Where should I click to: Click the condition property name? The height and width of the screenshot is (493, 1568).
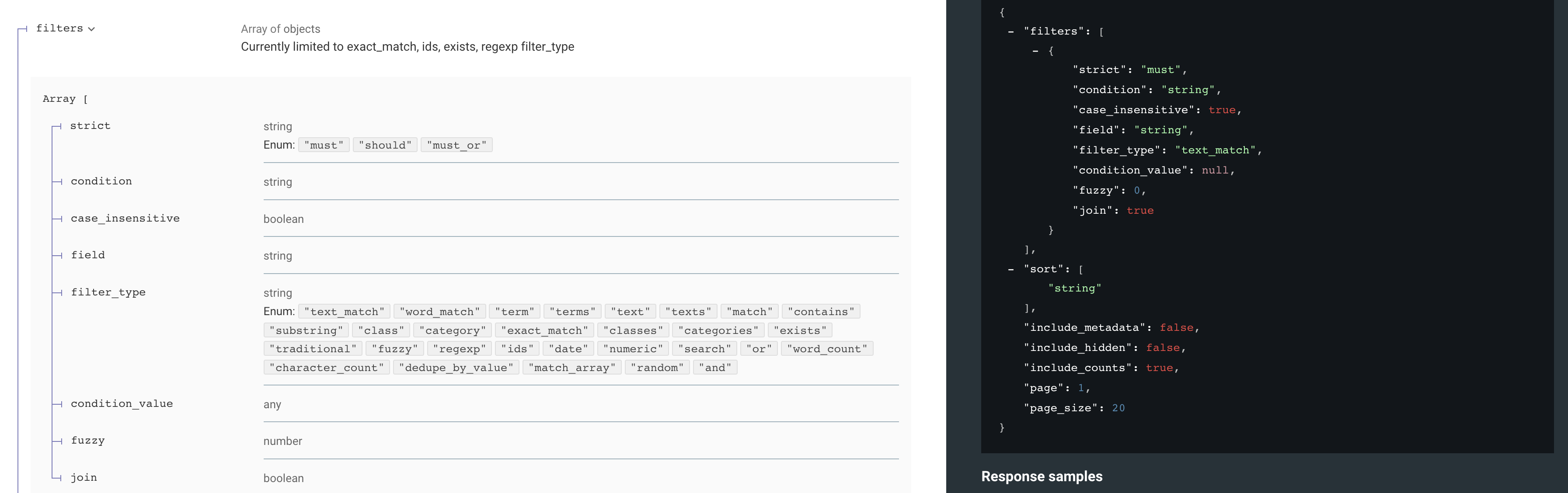coord(101,181)
